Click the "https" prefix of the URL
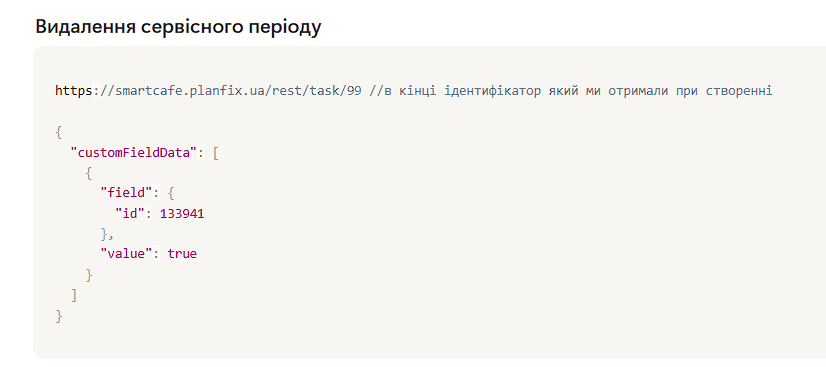 74,91
